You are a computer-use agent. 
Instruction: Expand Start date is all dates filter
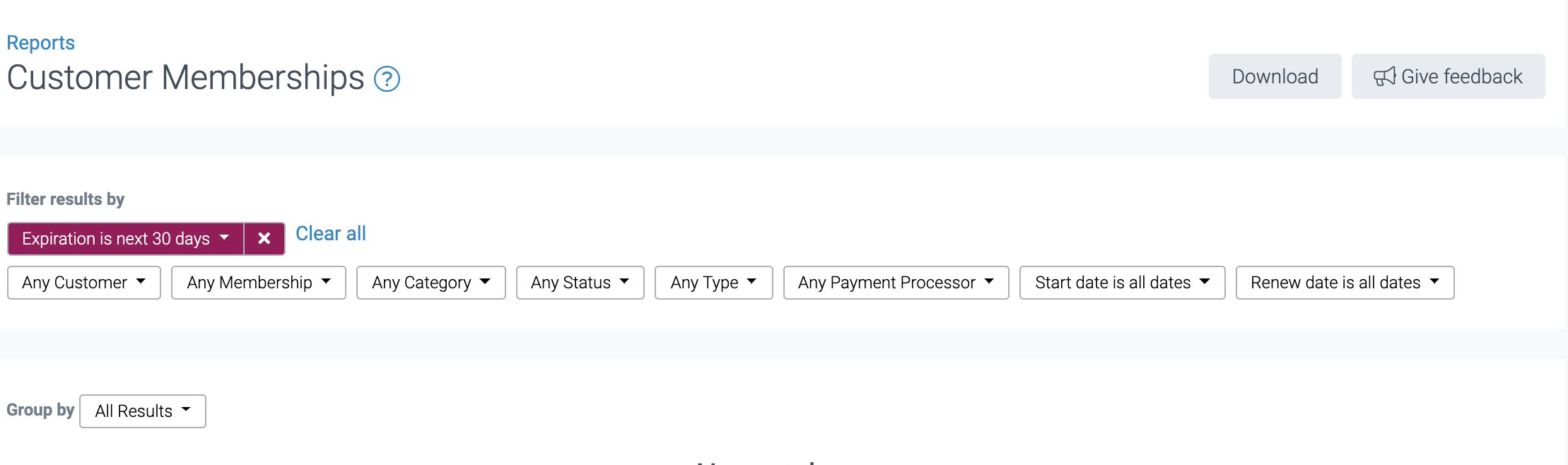tap(1122, 283)
